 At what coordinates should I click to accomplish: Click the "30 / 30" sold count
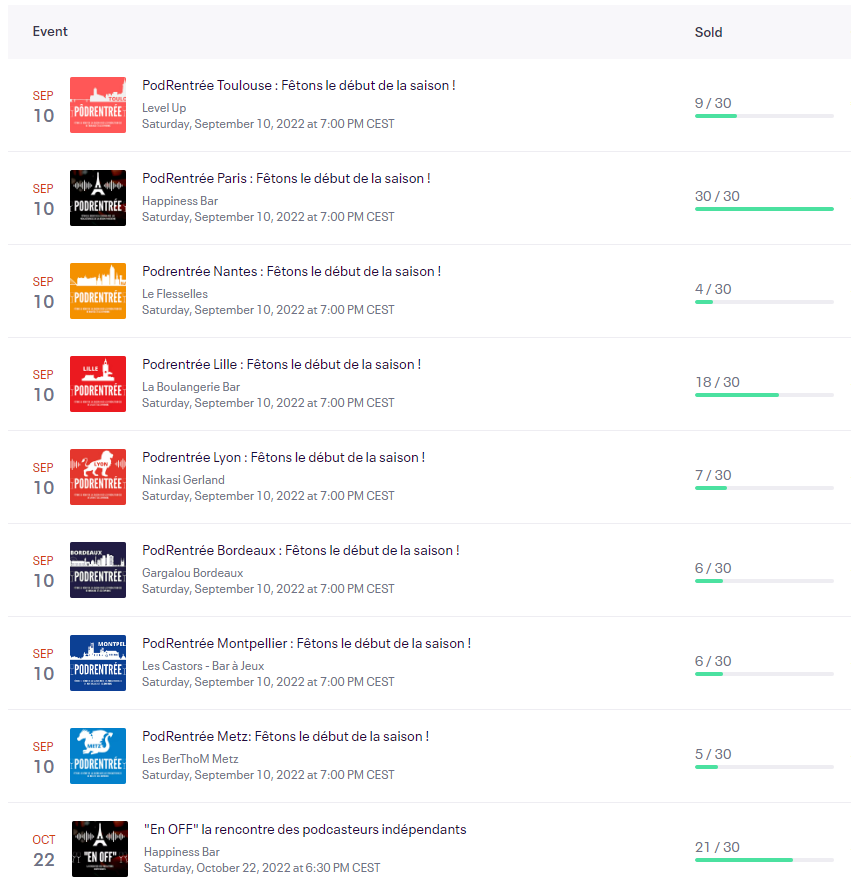click(x=717, y=196)
